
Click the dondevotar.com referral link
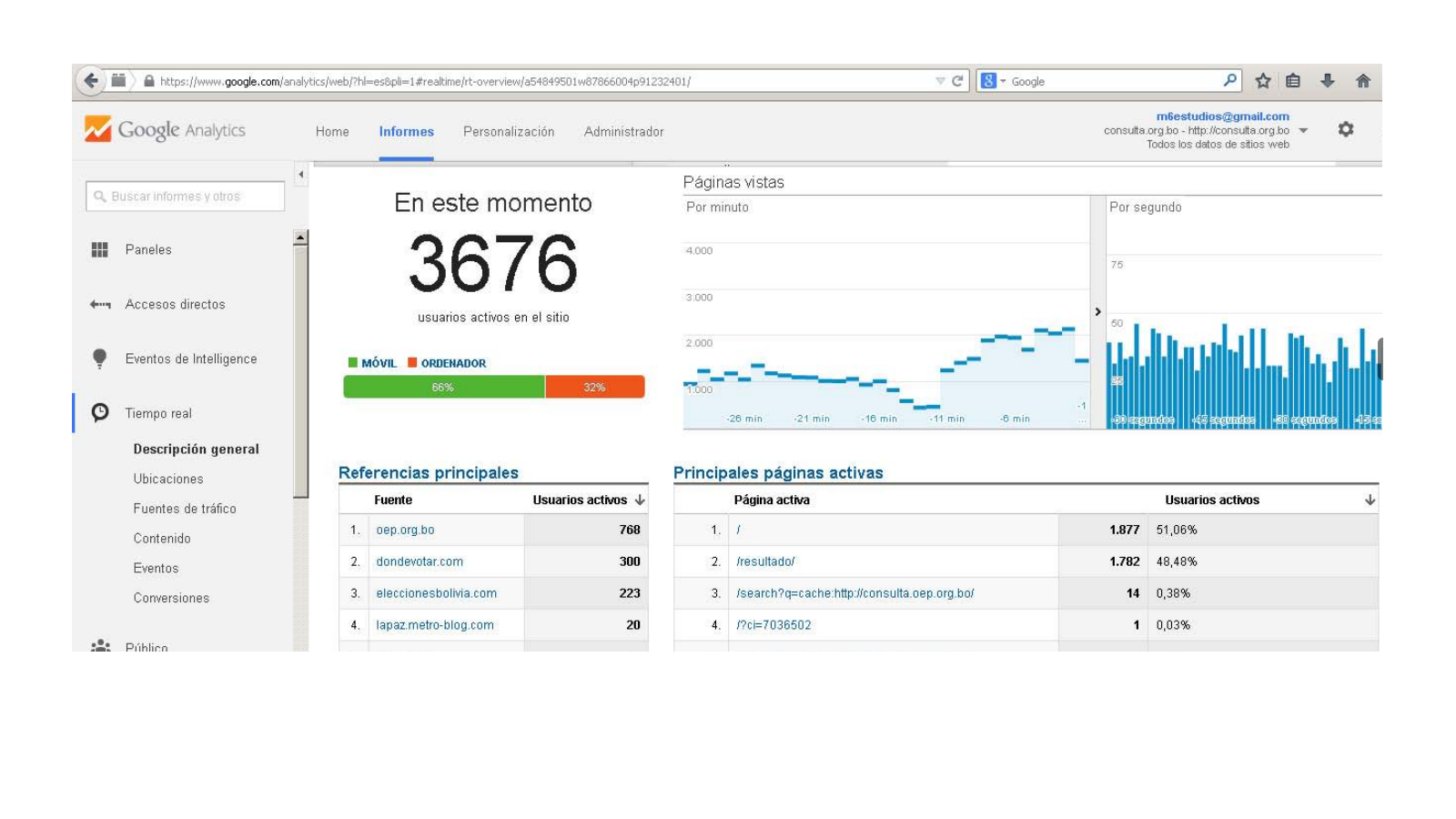pos(420,561)
